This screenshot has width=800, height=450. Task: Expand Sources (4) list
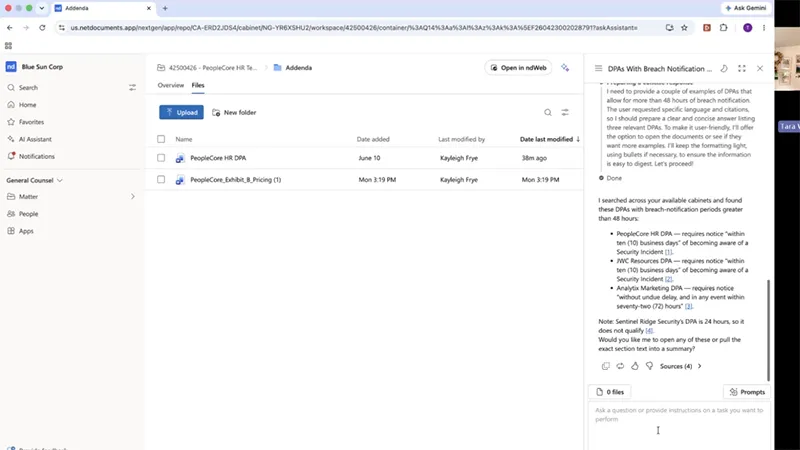click(681, 366)
